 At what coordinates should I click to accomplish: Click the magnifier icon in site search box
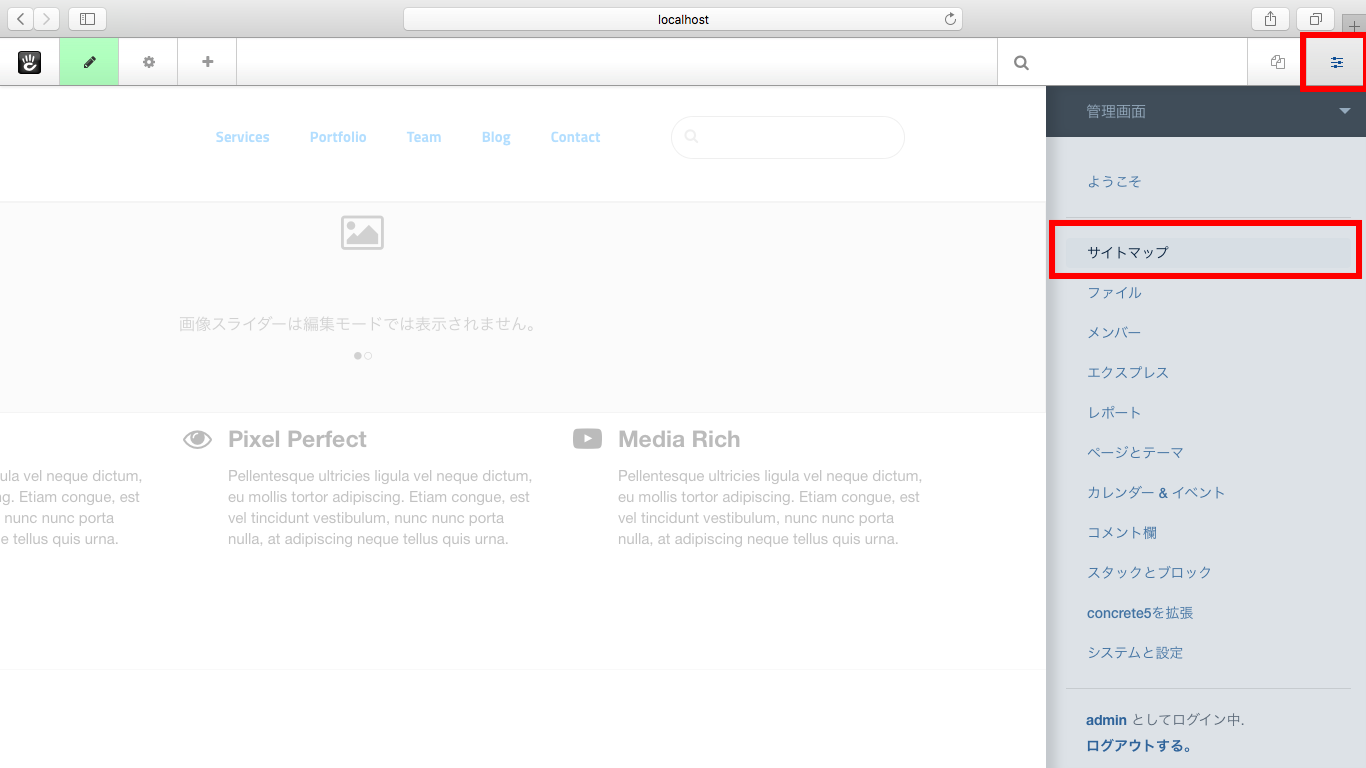pyautogui.click(x=692, y=137)
